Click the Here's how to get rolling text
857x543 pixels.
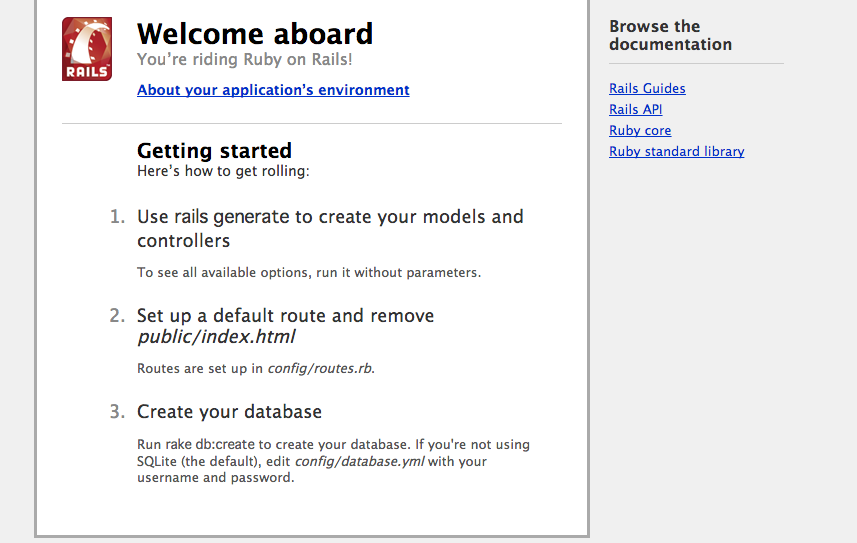(x=223, y=171)
